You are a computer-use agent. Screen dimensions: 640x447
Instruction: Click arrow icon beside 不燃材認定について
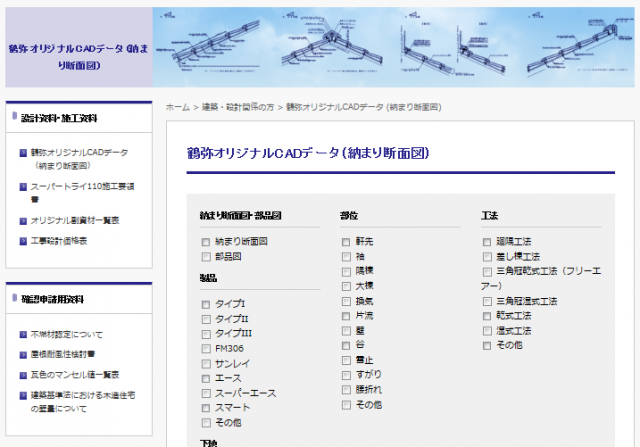coord(23,335)
